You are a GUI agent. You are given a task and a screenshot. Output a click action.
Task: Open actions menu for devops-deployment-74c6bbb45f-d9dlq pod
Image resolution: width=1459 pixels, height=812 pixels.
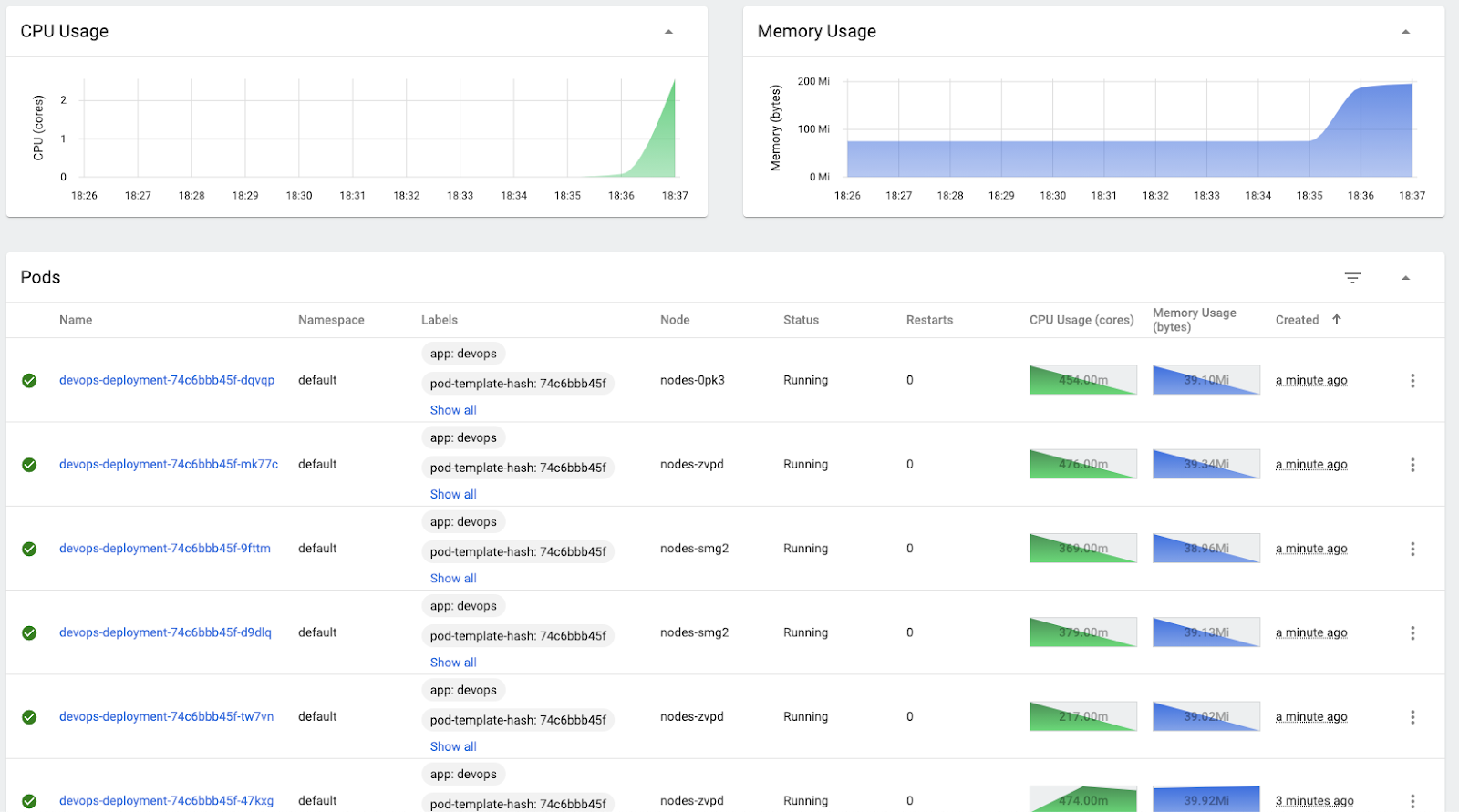pyautogui.click(x=1412, y=633)
